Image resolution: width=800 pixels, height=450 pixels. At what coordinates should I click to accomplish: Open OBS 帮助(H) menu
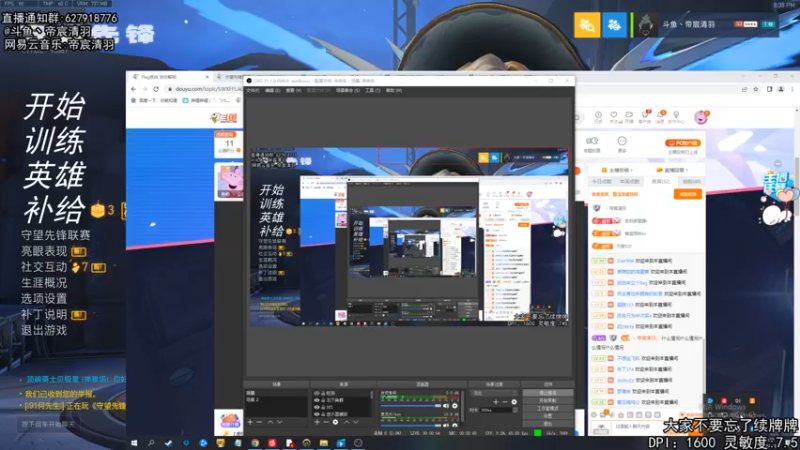[x=393, y=90]
